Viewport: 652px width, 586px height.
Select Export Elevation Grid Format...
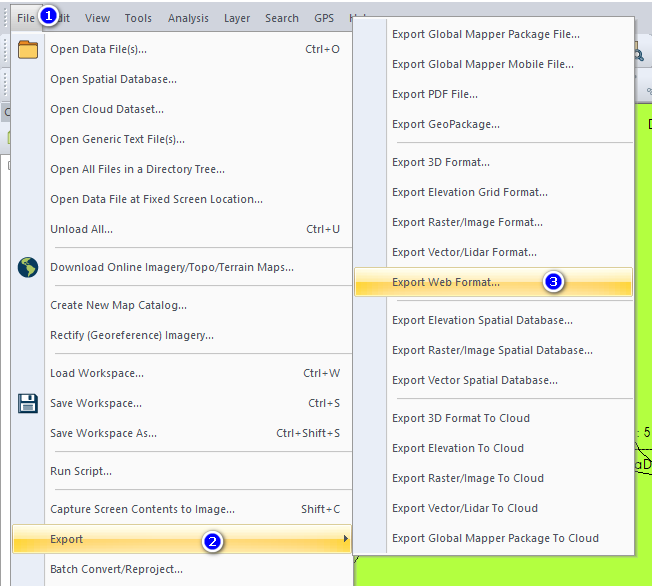(x=494, y=192)
